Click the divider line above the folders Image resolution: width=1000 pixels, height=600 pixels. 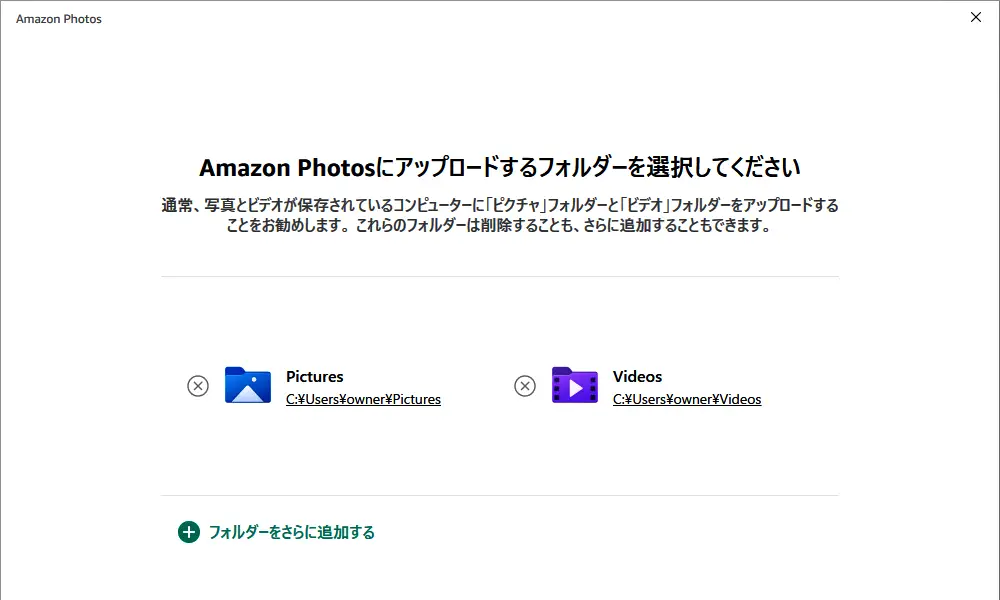(500, 276)
